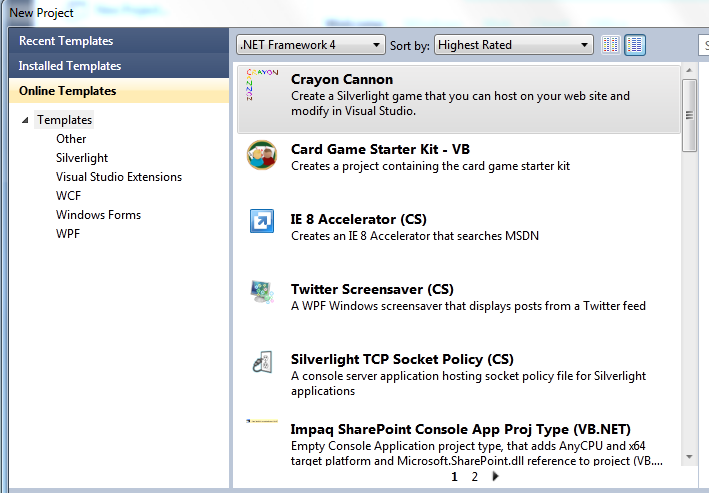Click the scrollbar down arrow
The width and height of the screenshot is (709, 493).
coord(689,457)
